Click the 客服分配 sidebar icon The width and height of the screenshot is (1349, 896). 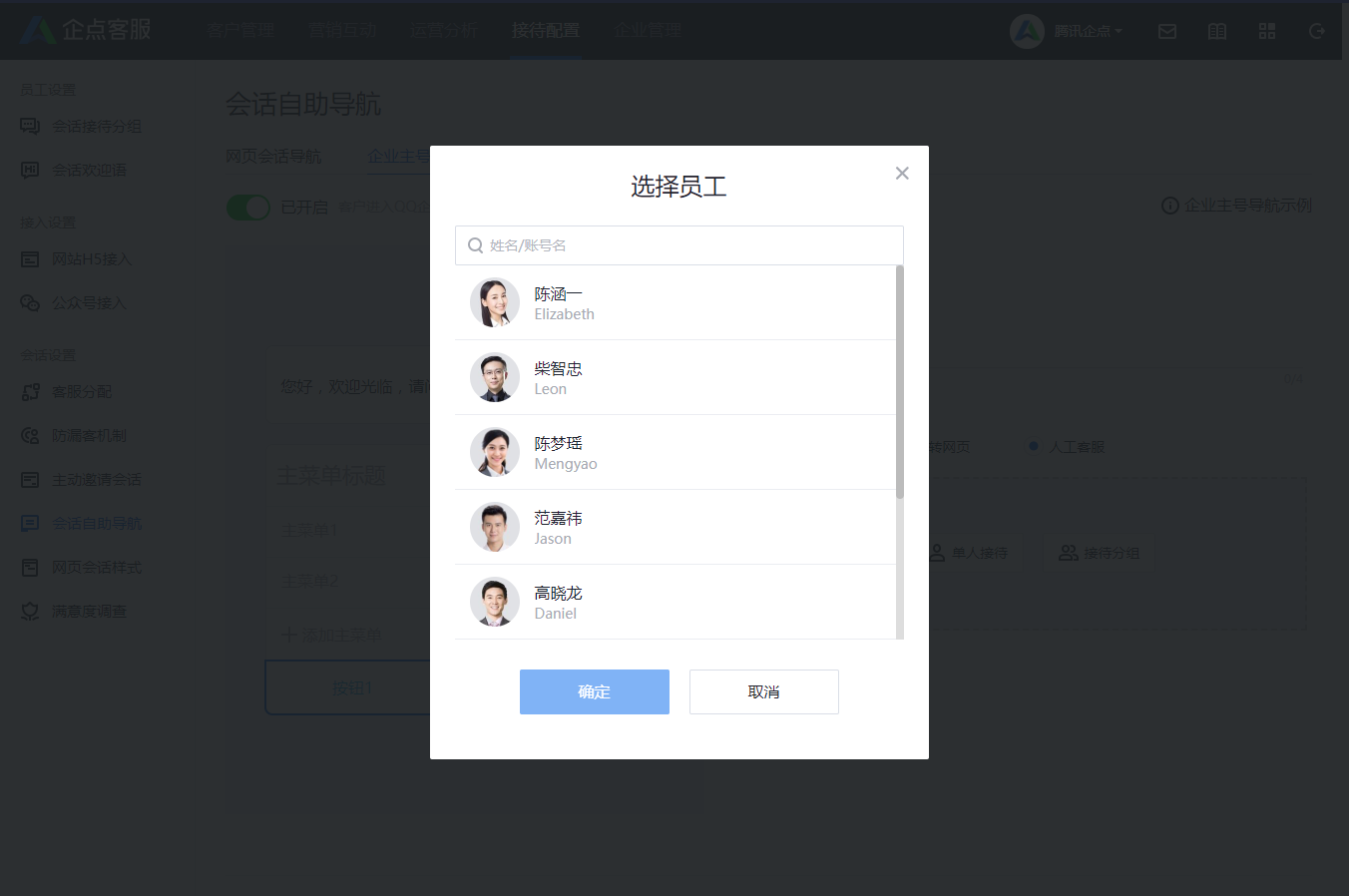pyautogui.click(x=31, y=392)
